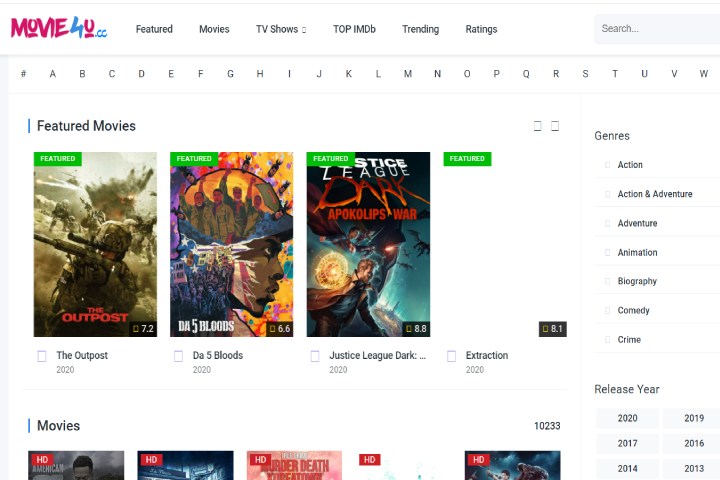720x480 pixels.
Task: Filter titles starting with letter T
Action: tap(615, 73)
